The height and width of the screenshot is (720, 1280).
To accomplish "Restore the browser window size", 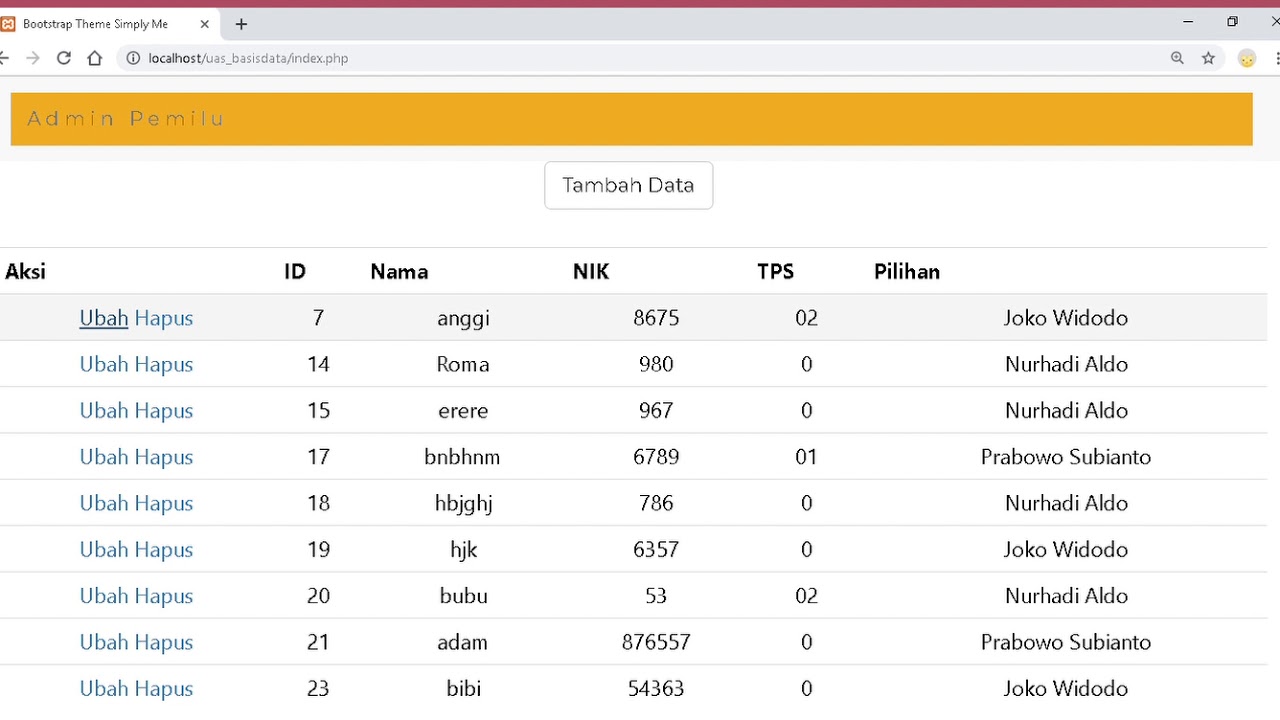I will pyautogui.click(x=1232, y=22).
